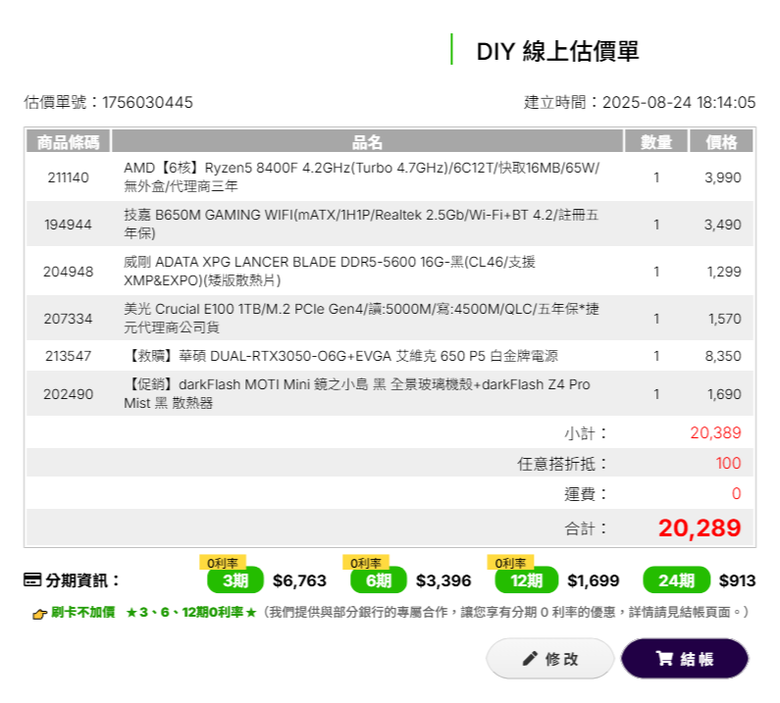Click the 0利率 tag above 6期

[366, 563]
